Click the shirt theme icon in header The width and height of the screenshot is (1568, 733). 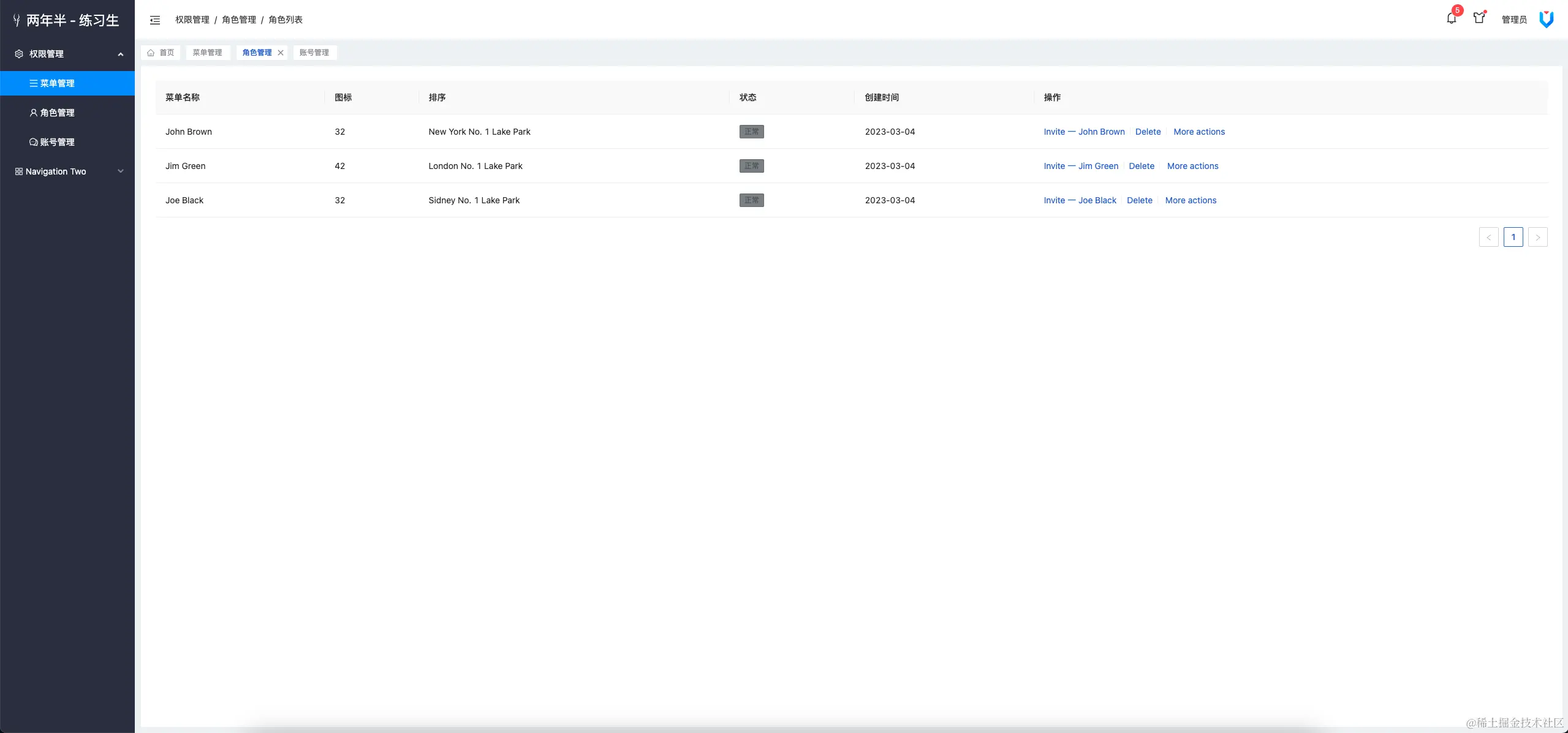[1479, 18]
